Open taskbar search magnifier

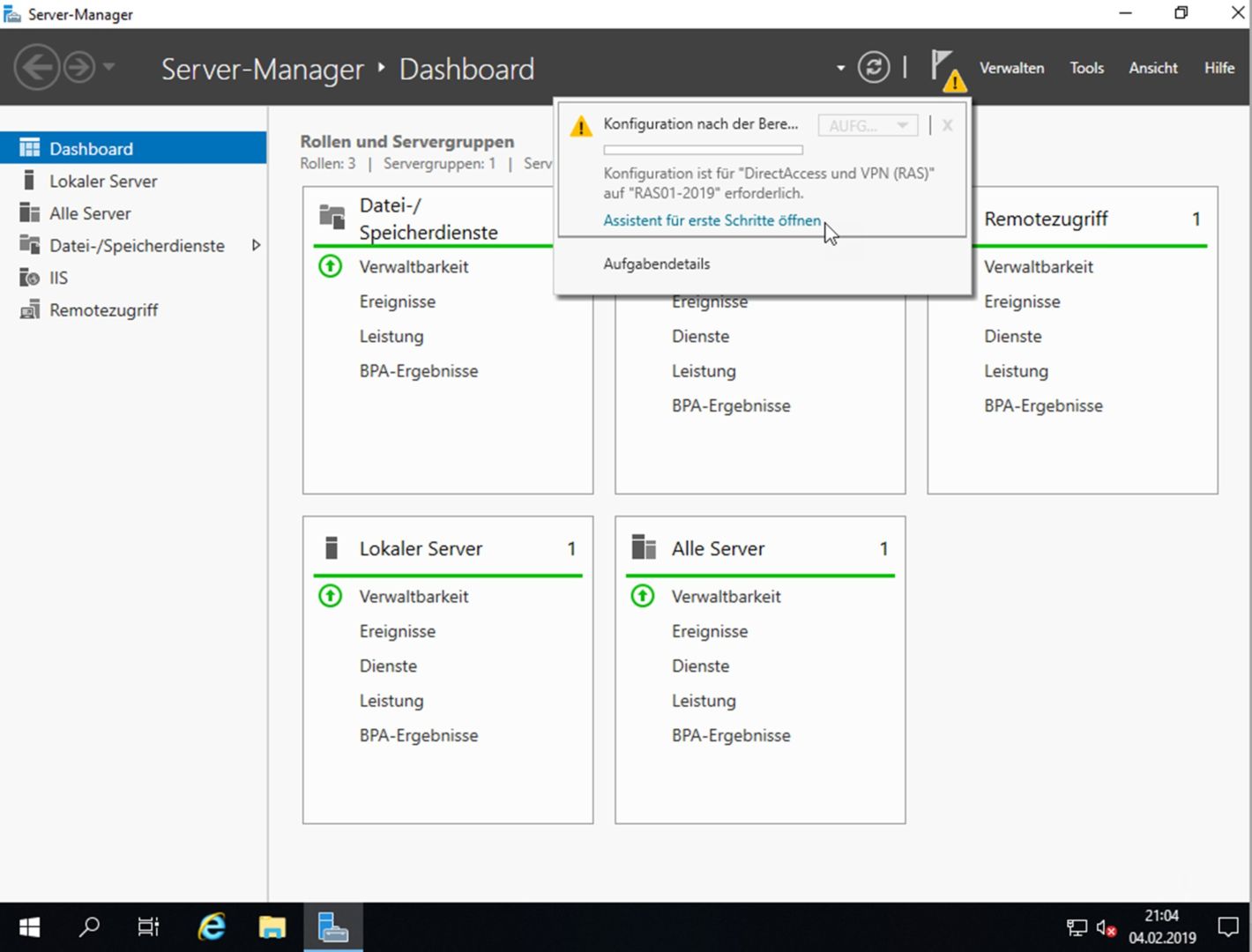click(x=89, y=927)
